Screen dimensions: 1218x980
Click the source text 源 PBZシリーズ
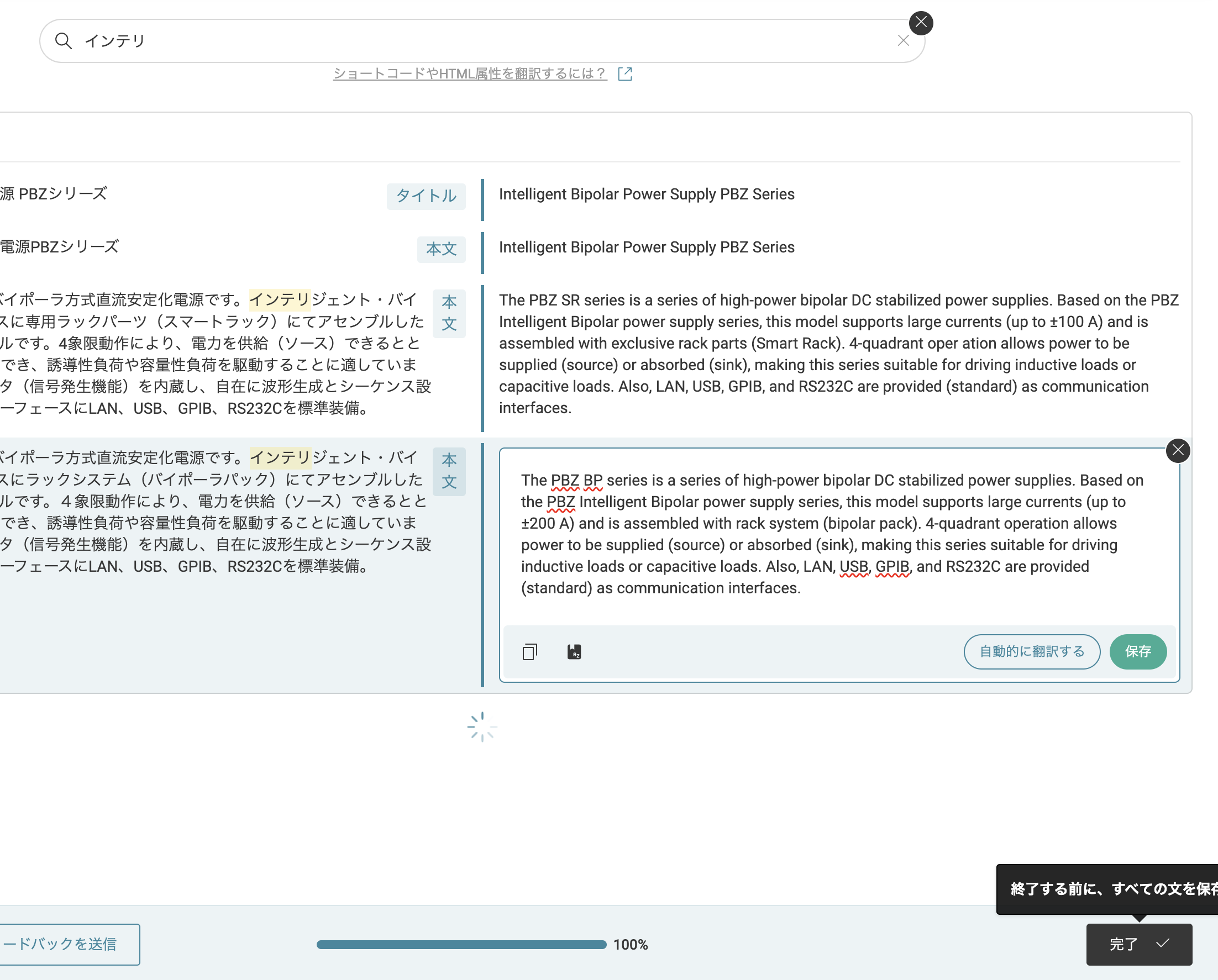[54, 194]
